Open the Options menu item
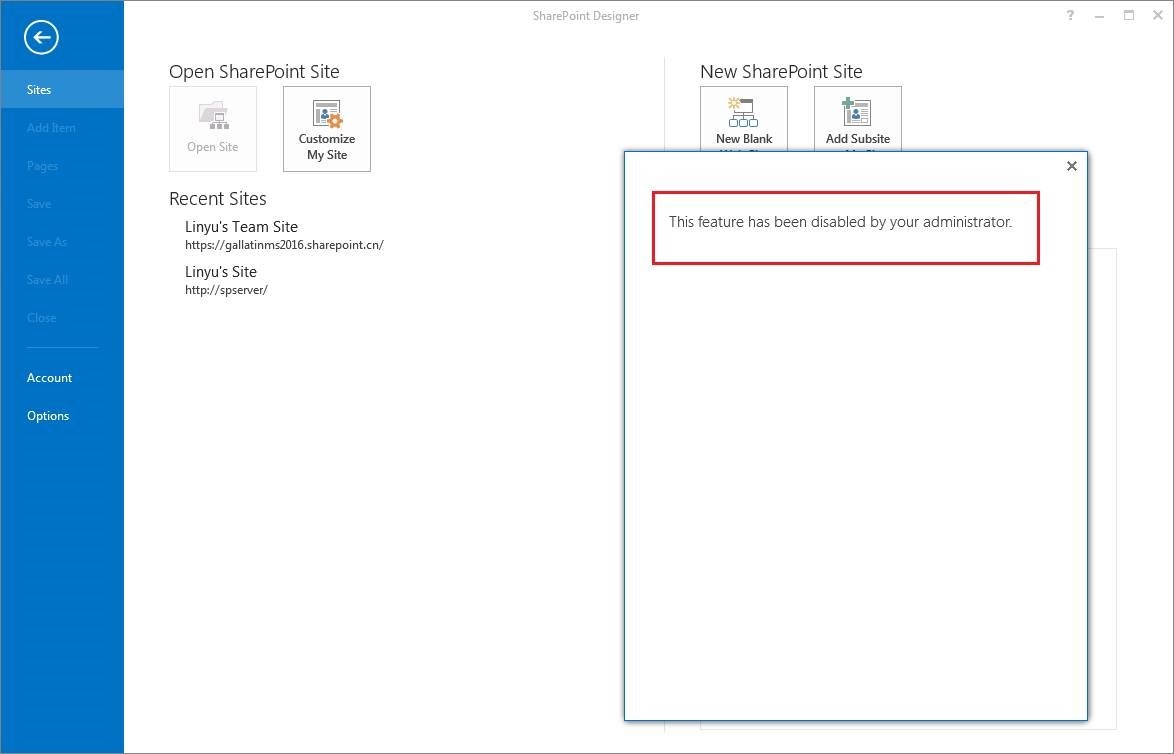This screenshot has width=1174, height=754. click(x=61, y=416)
